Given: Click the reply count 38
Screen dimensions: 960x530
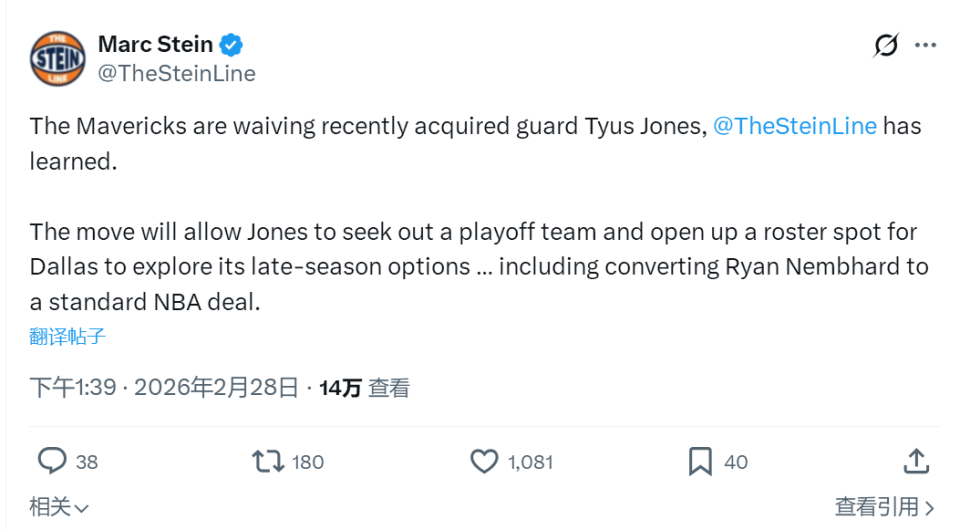Looking at the screenshot, I should tap(87, 462).
